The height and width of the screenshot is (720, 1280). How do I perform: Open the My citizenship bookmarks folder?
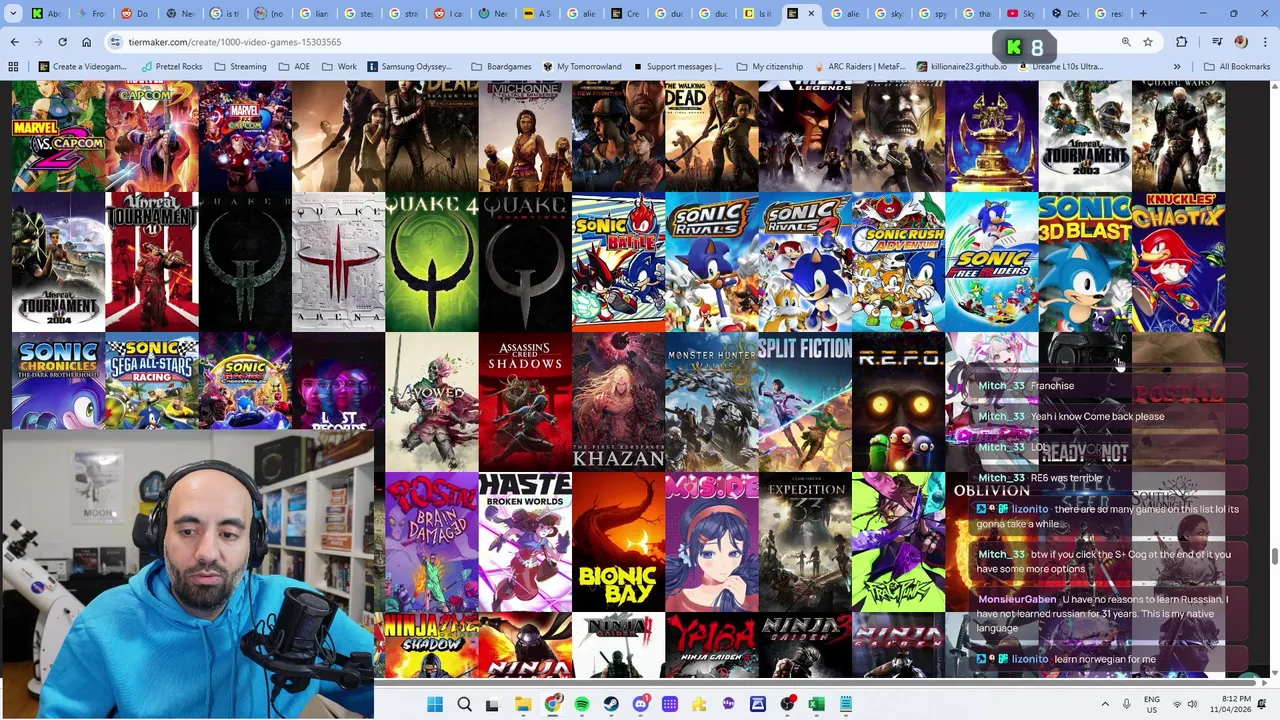[769, 67]
